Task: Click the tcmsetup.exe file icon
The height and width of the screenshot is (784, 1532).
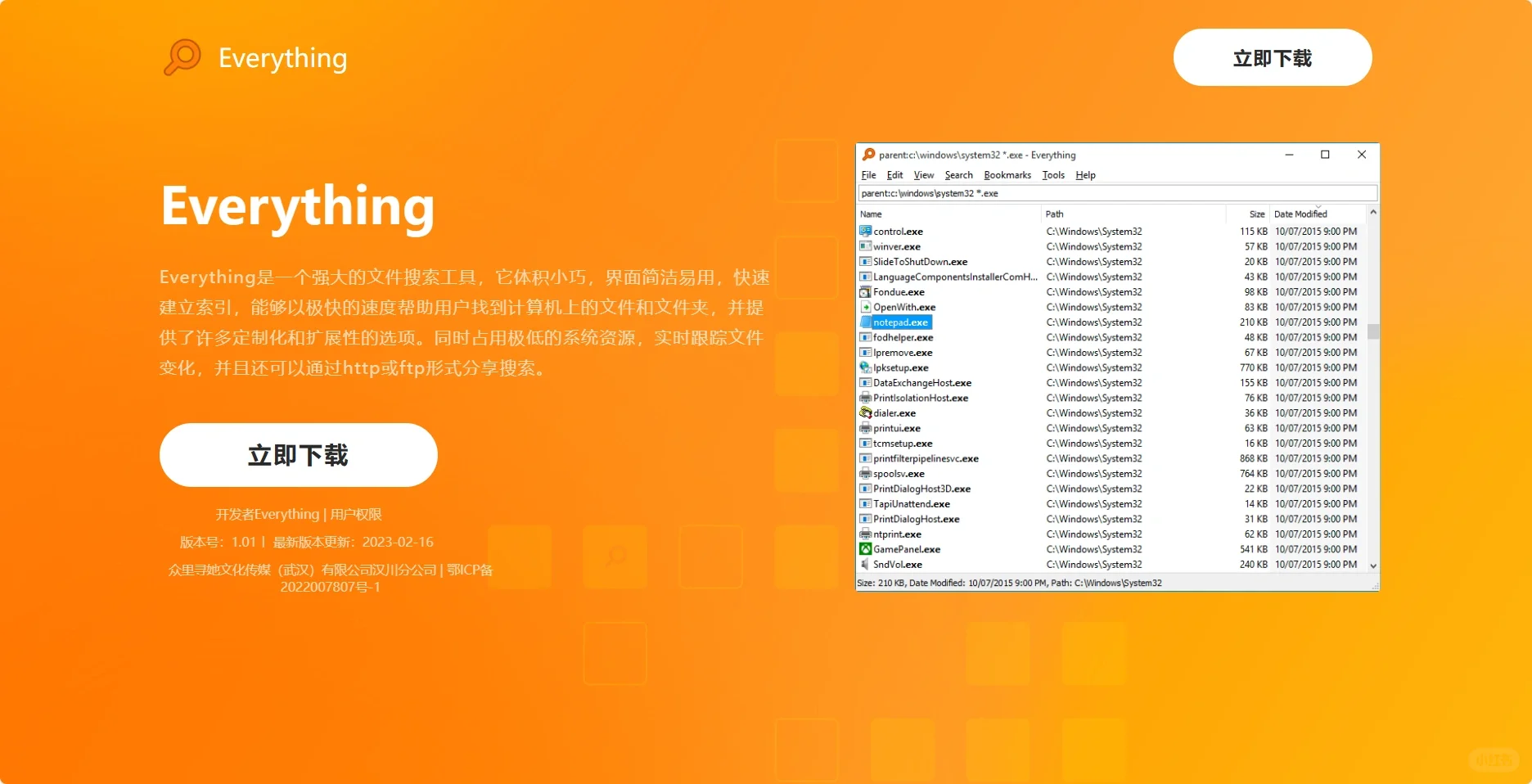Action: coord(865,444)
